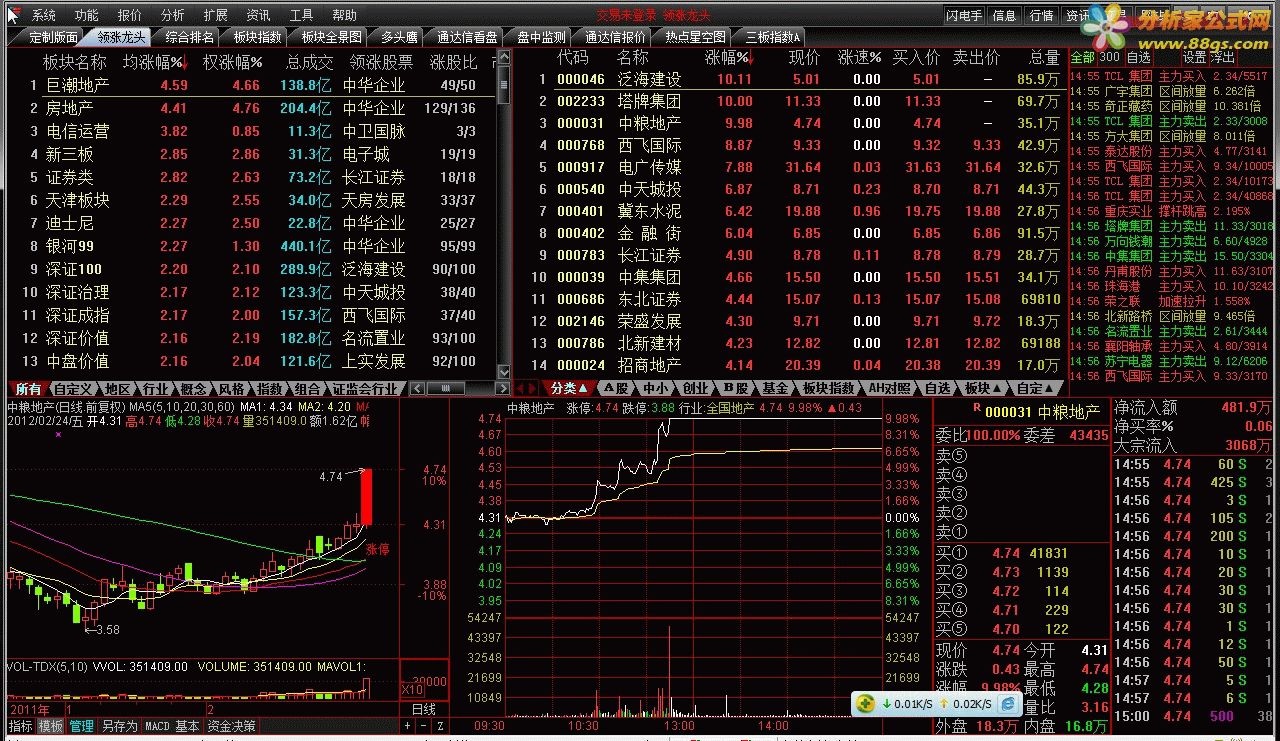
Task: Select the AH对照 tab
Action: pyautogui.click(x=887, y=388)
